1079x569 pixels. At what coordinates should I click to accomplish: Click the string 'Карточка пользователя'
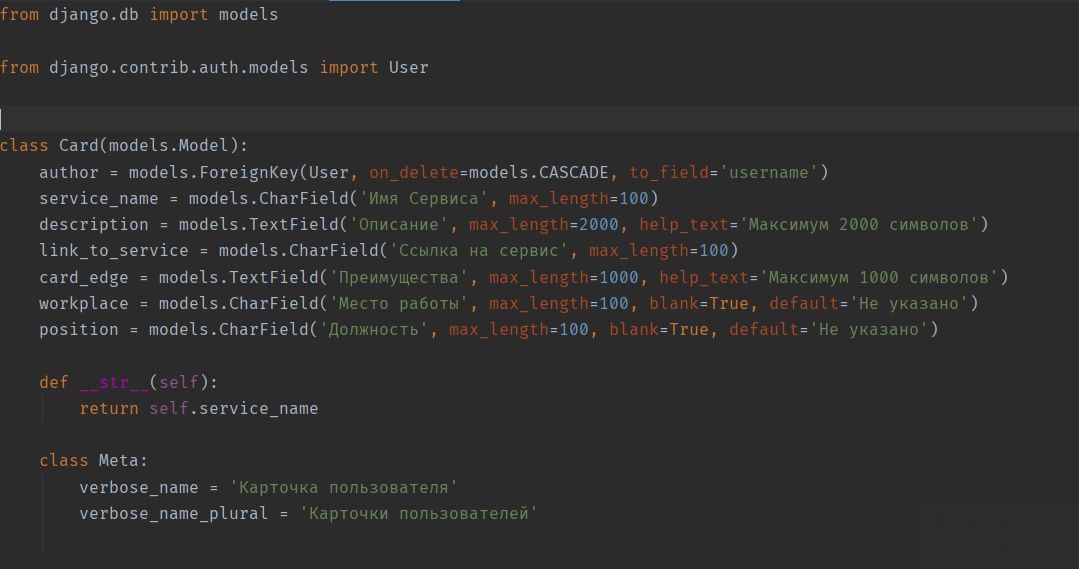coord(343,488)
